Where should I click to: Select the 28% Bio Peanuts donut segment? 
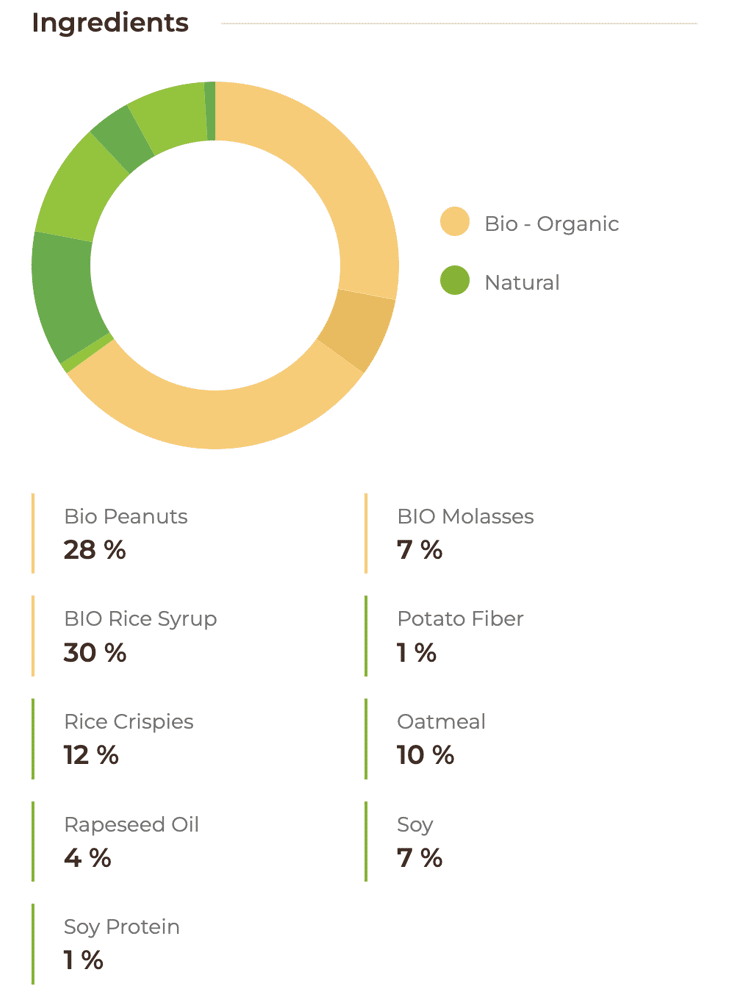click(330, 170)
